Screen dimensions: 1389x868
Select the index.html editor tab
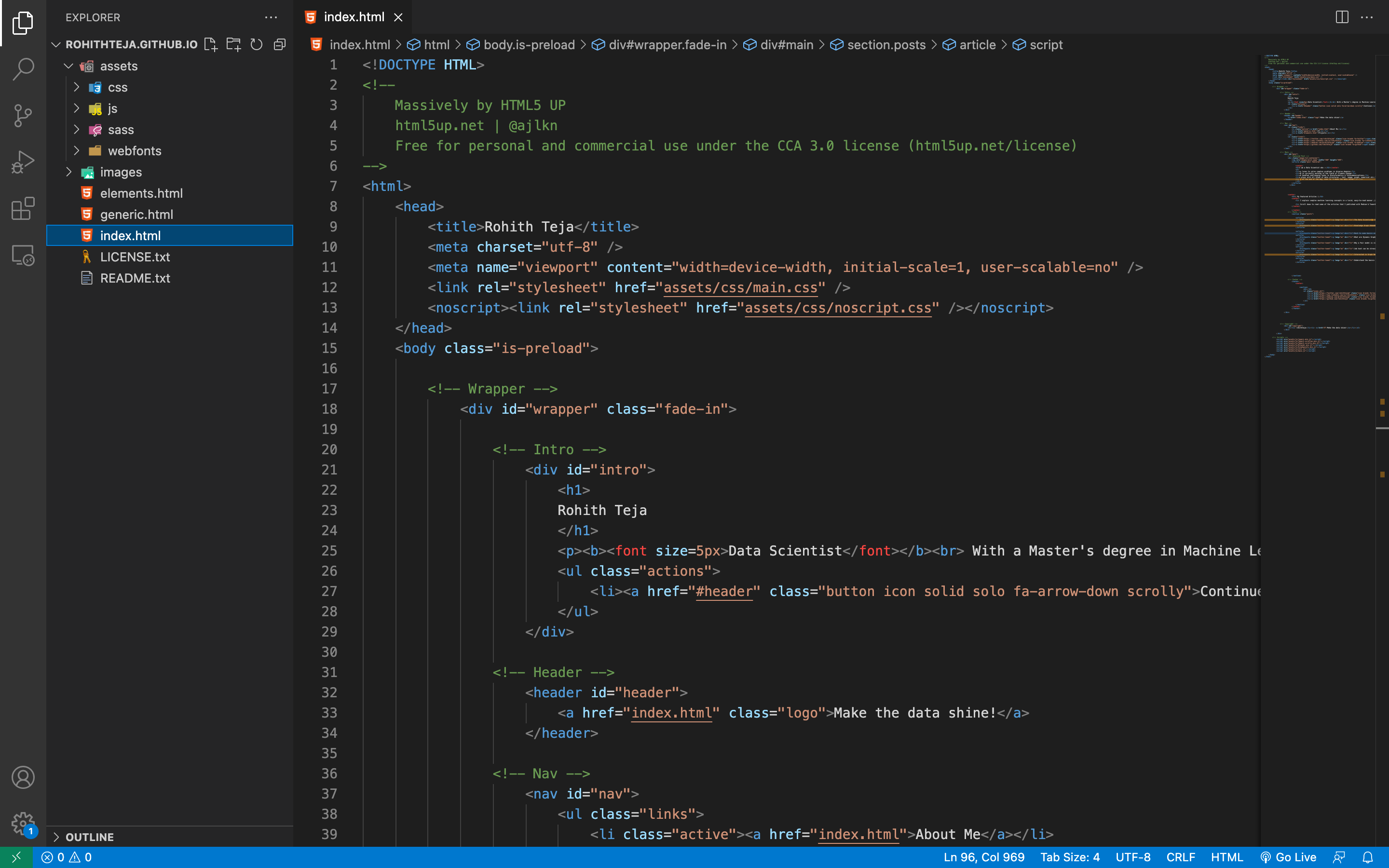(x=354, y=17)
